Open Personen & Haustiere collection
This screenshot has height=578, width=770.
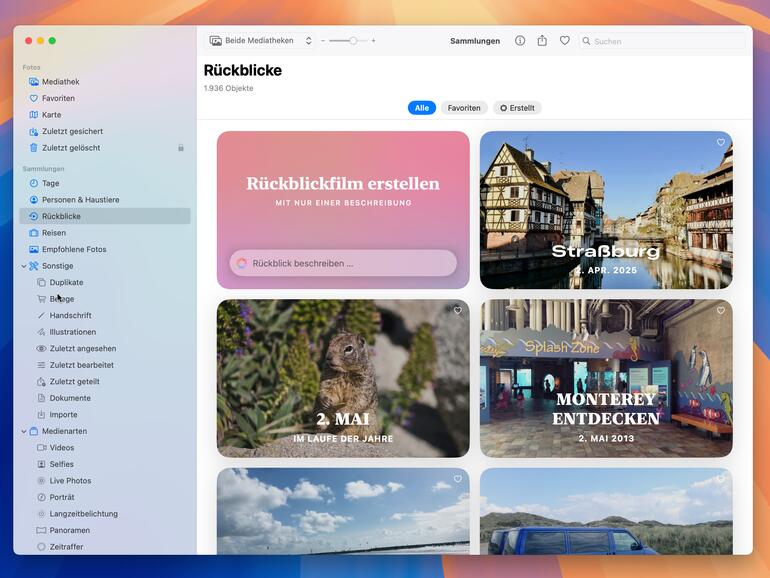point(104,200)
